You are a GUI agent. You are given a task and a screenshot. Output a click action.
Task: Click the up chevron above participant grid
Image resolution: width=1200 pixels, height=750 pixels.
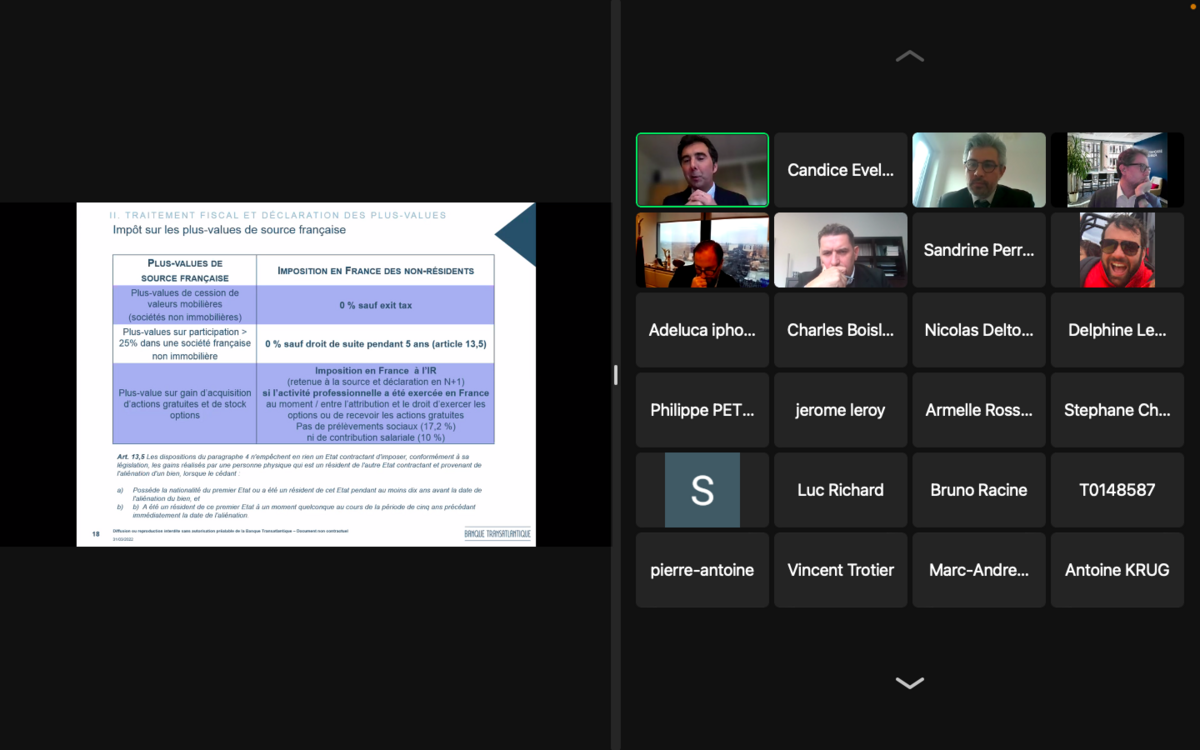click(x=909, y=57)
